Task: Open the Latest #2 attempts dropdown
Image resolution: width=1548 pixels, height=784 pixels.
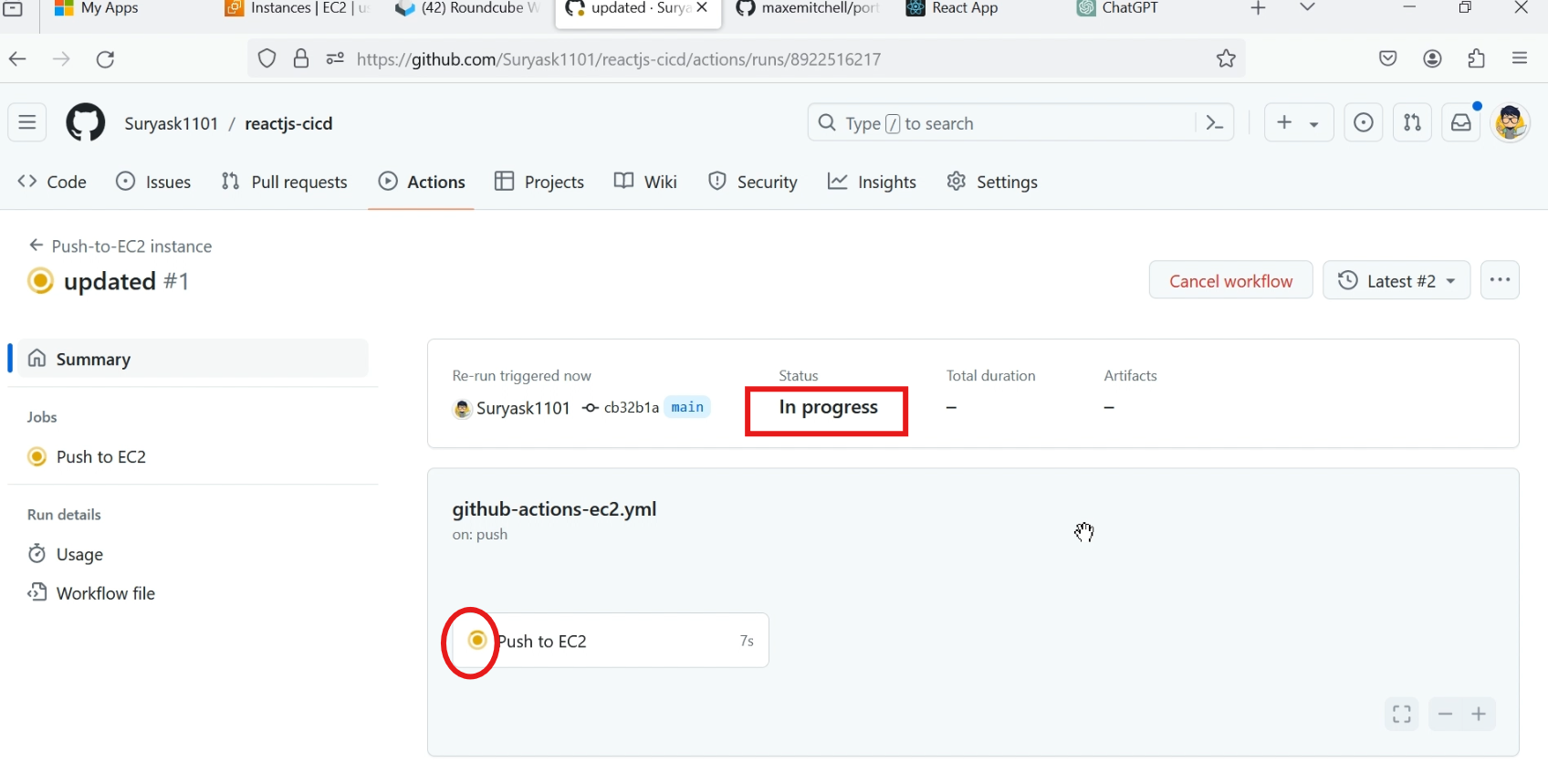Action: (x=1396, y=280)
